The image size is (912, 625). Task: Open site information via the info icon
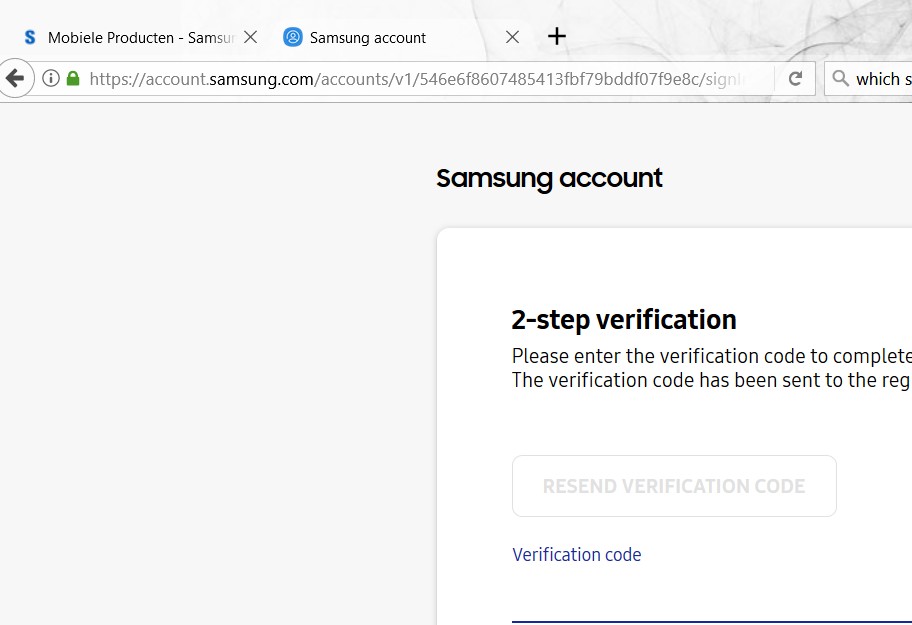(51, 78)
